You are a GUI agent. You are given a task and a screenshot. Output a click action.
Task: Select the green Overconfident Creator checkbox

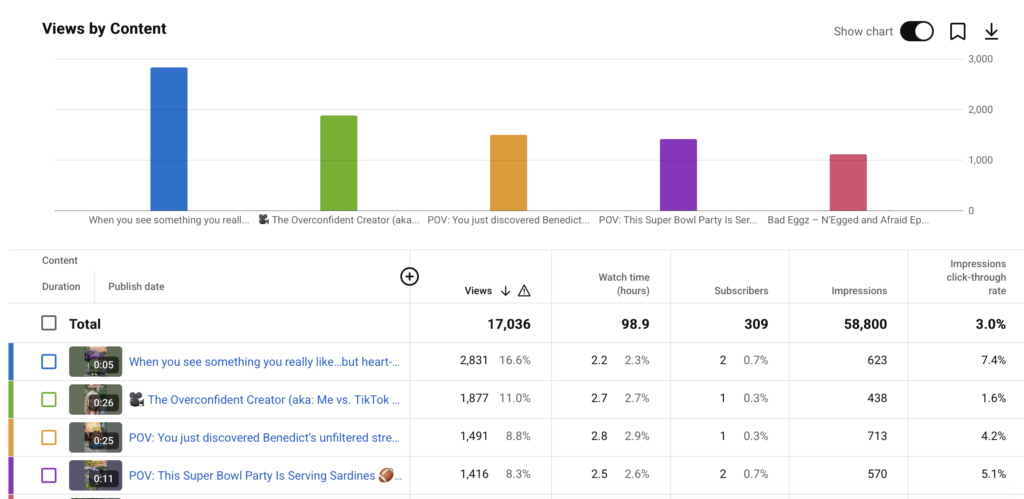tap(49, 399)
